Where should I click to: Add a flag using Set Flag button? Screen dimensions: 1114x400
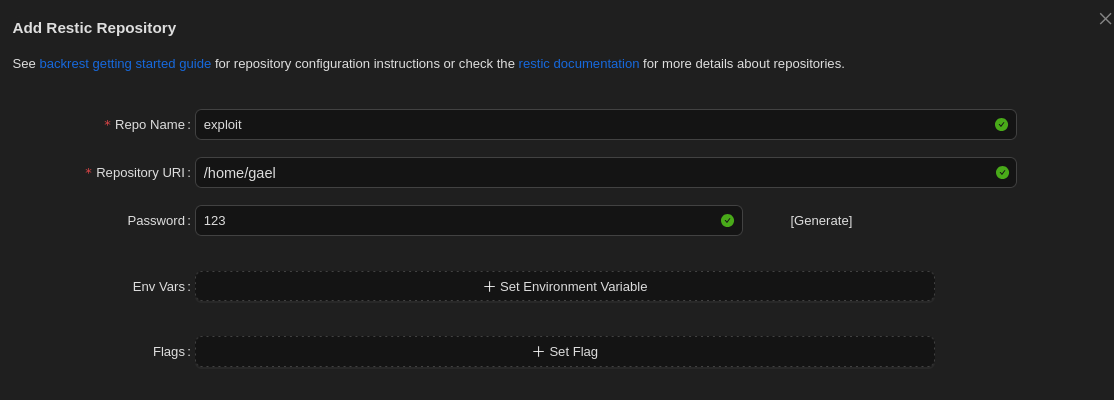[565, 352]
